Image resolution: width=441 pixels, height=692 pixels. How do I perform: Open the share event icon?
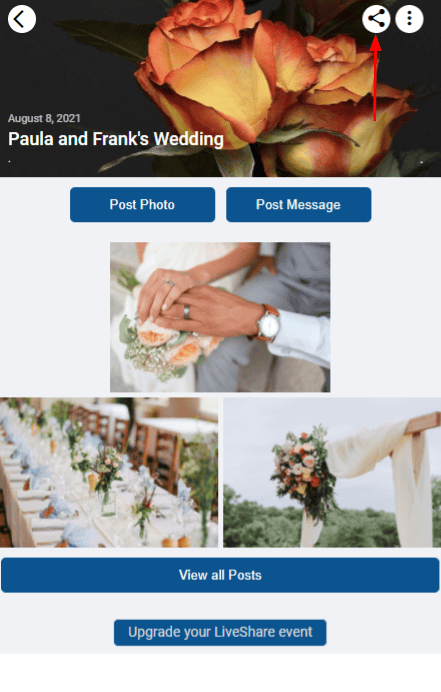point(376,19)
